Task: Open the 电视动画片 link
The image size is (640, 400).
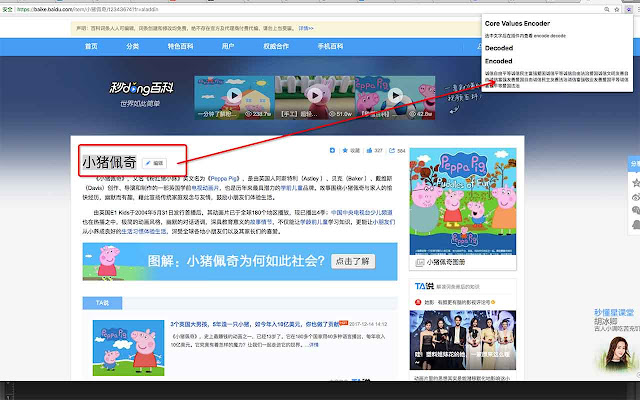Action: 205,188
